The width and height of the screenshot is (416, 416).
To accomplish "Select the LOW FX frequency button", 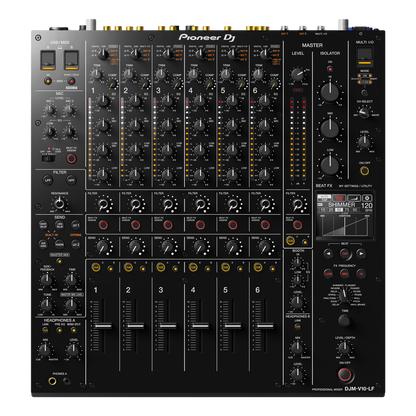I will click(x=328, y=274).
